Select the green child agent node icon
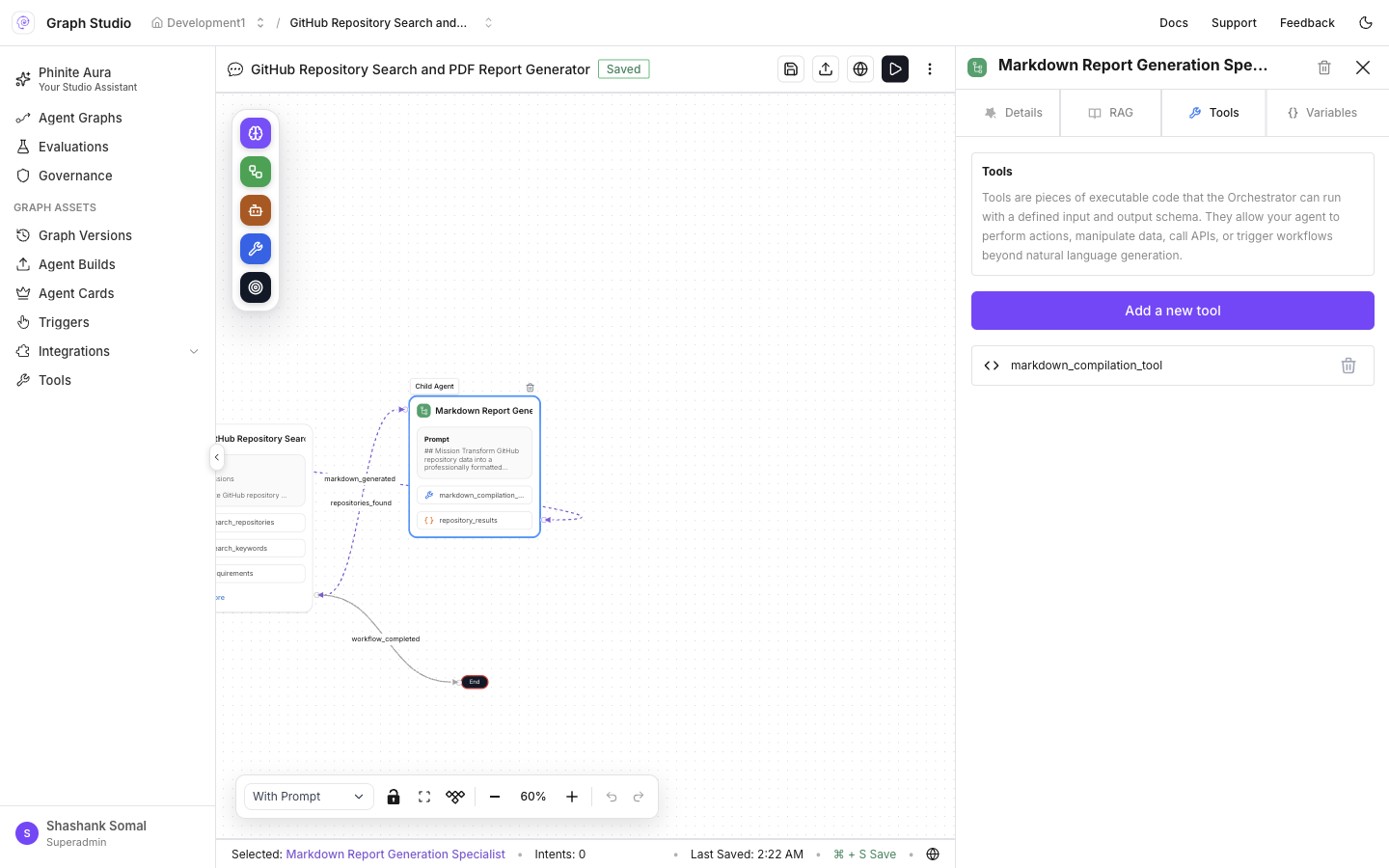This screenshot has width=1389, height=868. pyautogui.click(x=256, y=172)
